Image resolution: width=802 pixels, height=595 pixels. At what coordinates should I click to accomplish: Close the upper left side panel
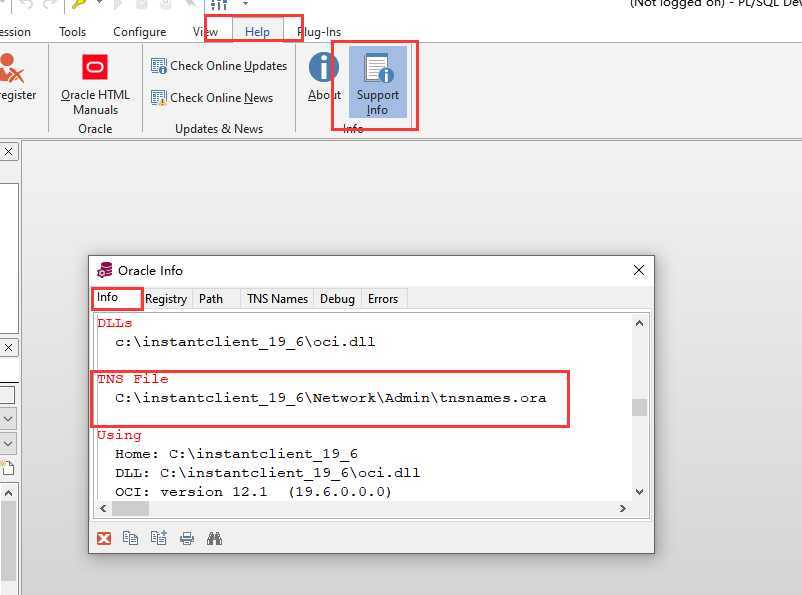coord(8,151)
